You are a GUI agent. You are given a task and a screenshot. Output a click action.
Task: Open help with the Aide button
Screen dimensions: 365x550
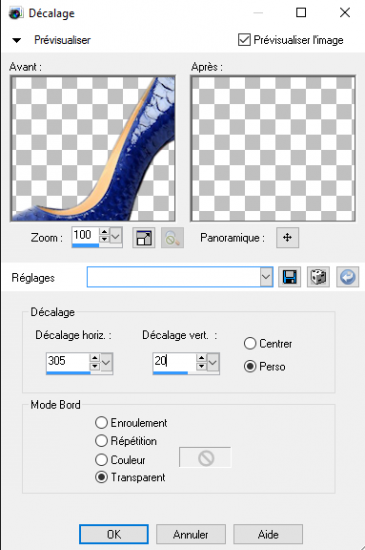point(268,534)
